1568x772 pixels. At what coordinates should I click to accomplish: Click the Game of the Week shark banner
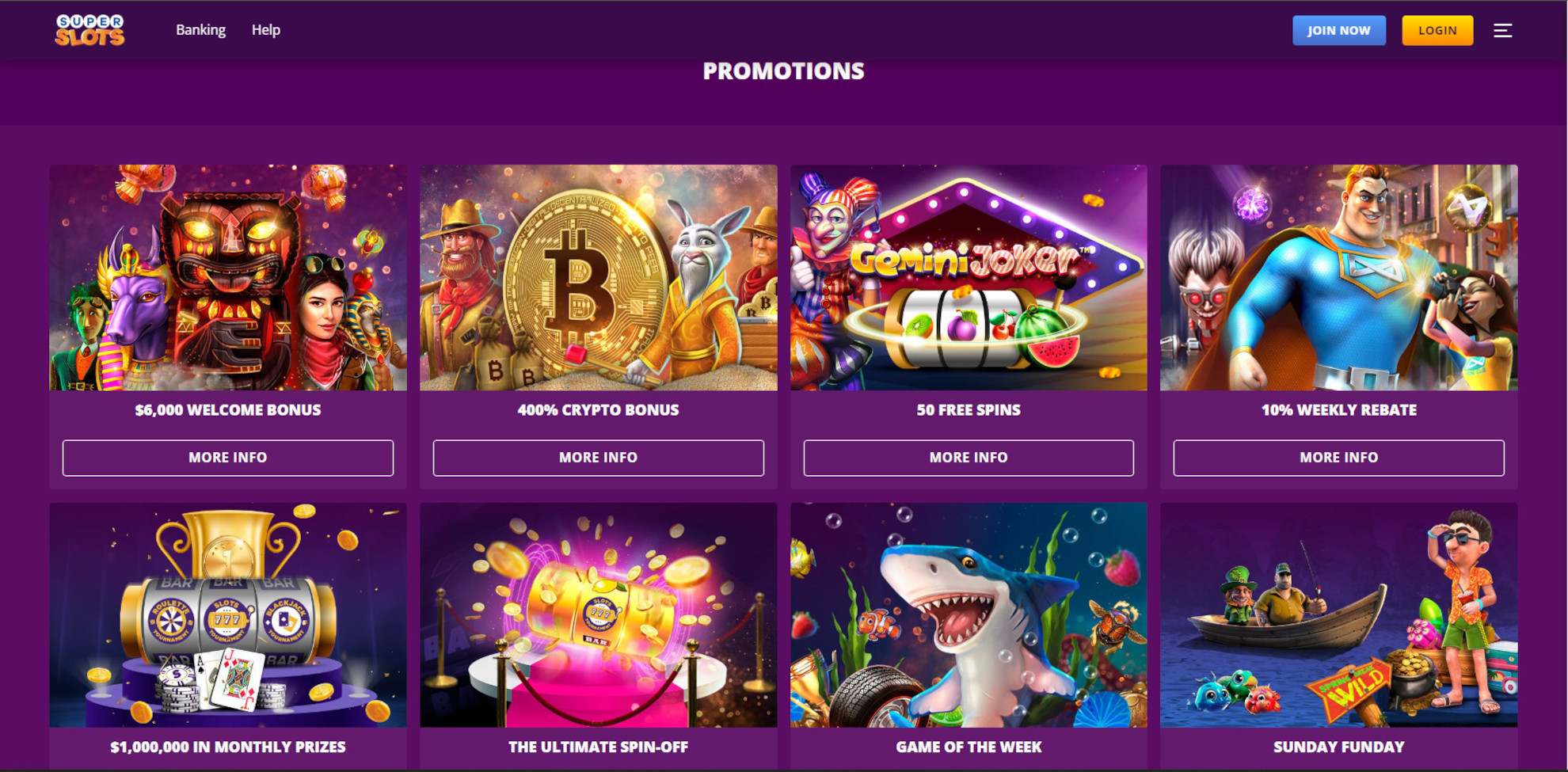968,616
